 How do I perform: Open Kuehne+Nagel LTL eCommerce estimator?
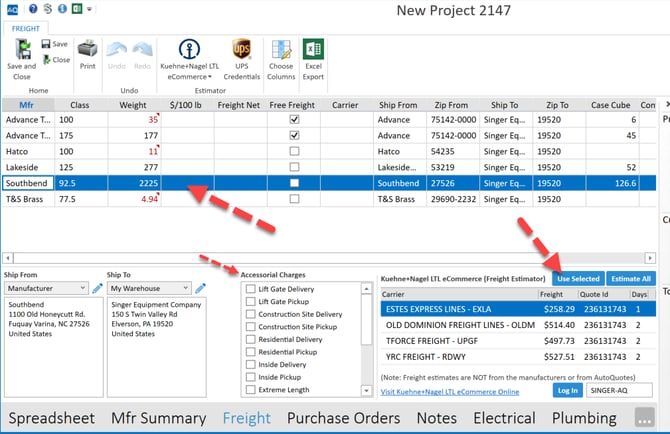[189, 59]
